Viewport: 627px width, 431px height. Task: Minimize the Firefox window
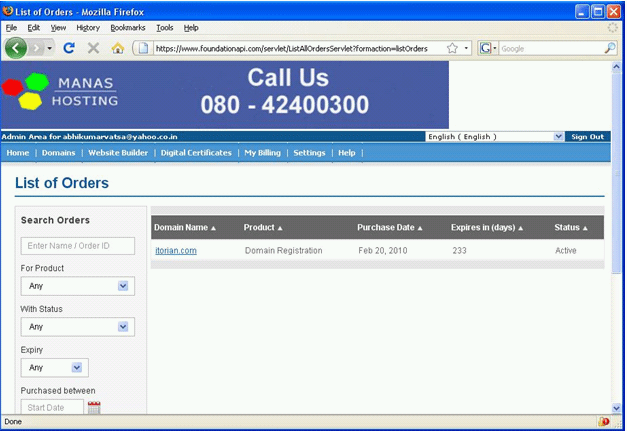coord(582,12)
